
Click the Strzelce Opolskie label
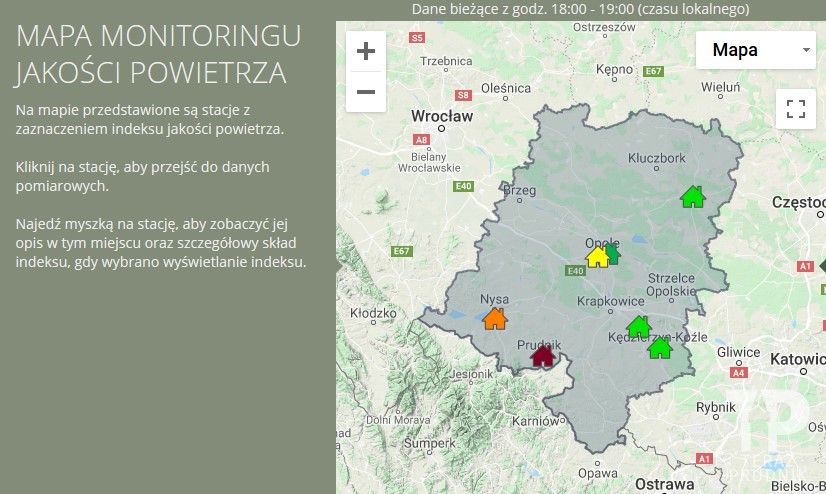coord(671,284)
